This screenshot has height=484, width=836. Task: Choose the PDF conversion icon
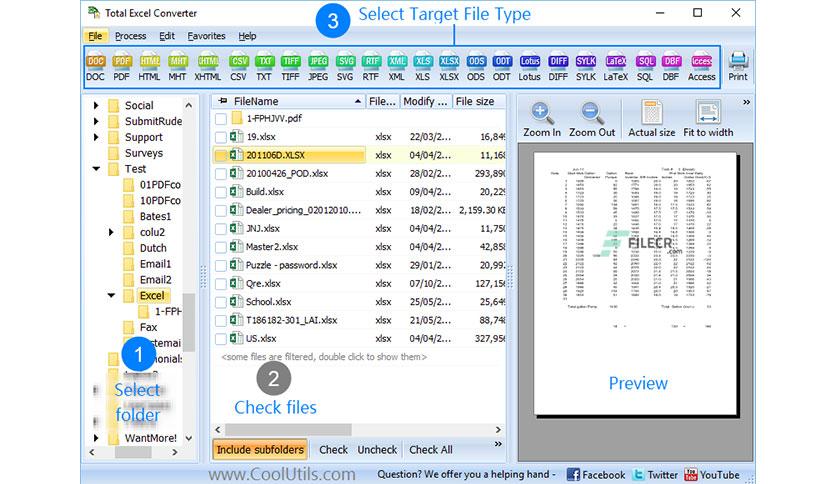122,68
